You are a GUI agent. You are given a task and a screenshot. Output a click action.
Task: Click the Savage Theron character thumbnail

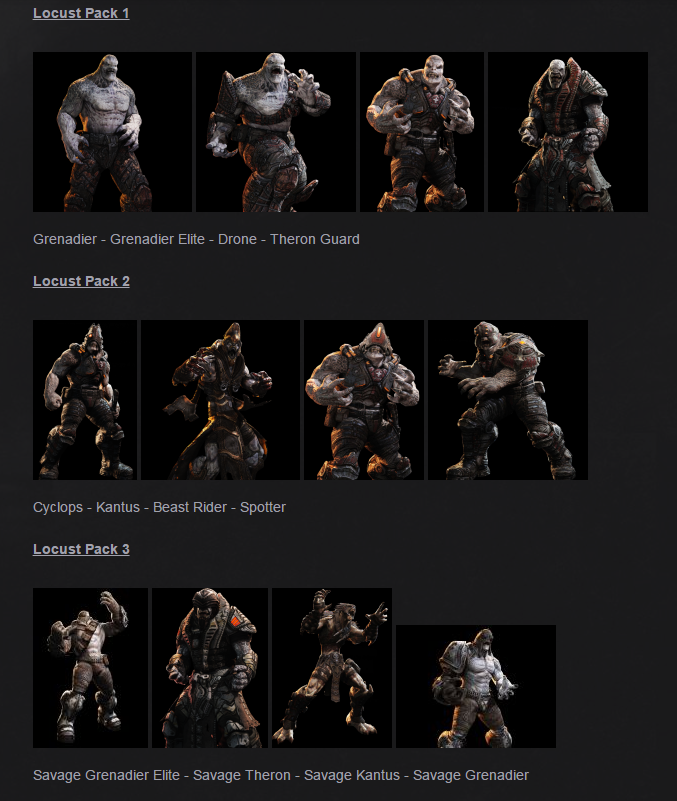coord(209,668)
